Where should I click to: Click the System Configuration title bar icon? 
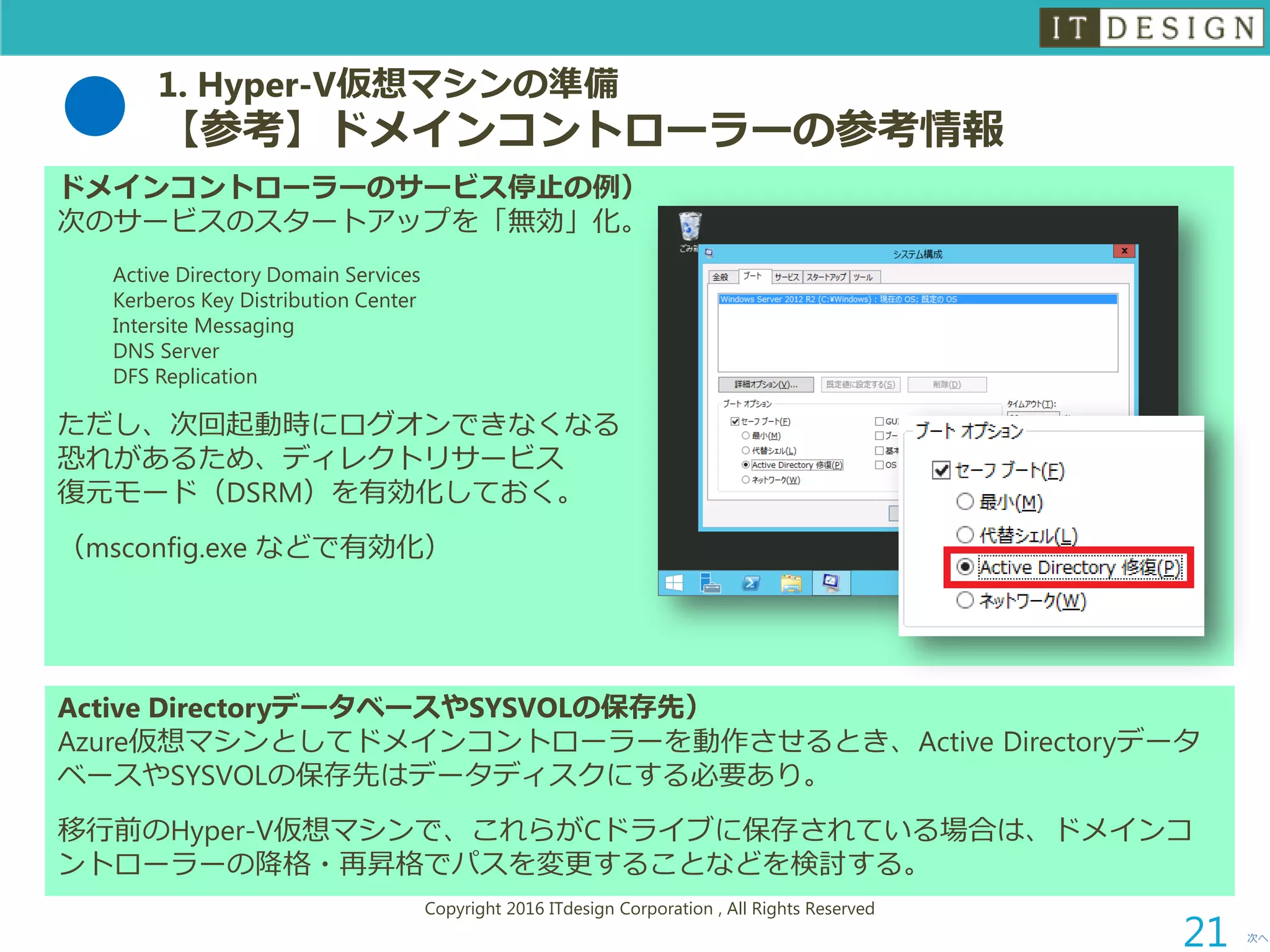click(709, 253)
